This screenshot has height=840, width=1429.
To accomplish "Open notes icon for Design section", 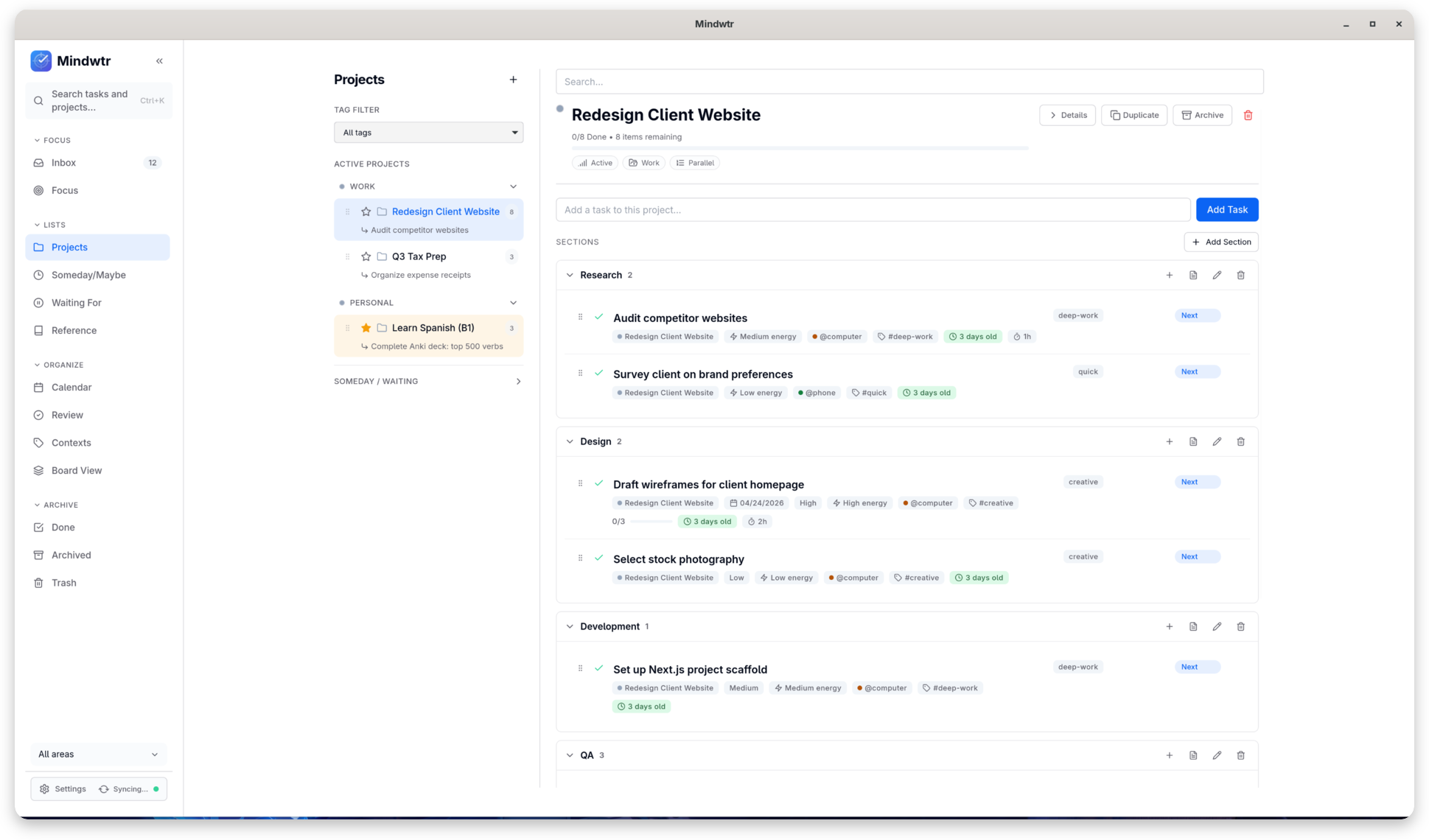I will coord(1193,441).
